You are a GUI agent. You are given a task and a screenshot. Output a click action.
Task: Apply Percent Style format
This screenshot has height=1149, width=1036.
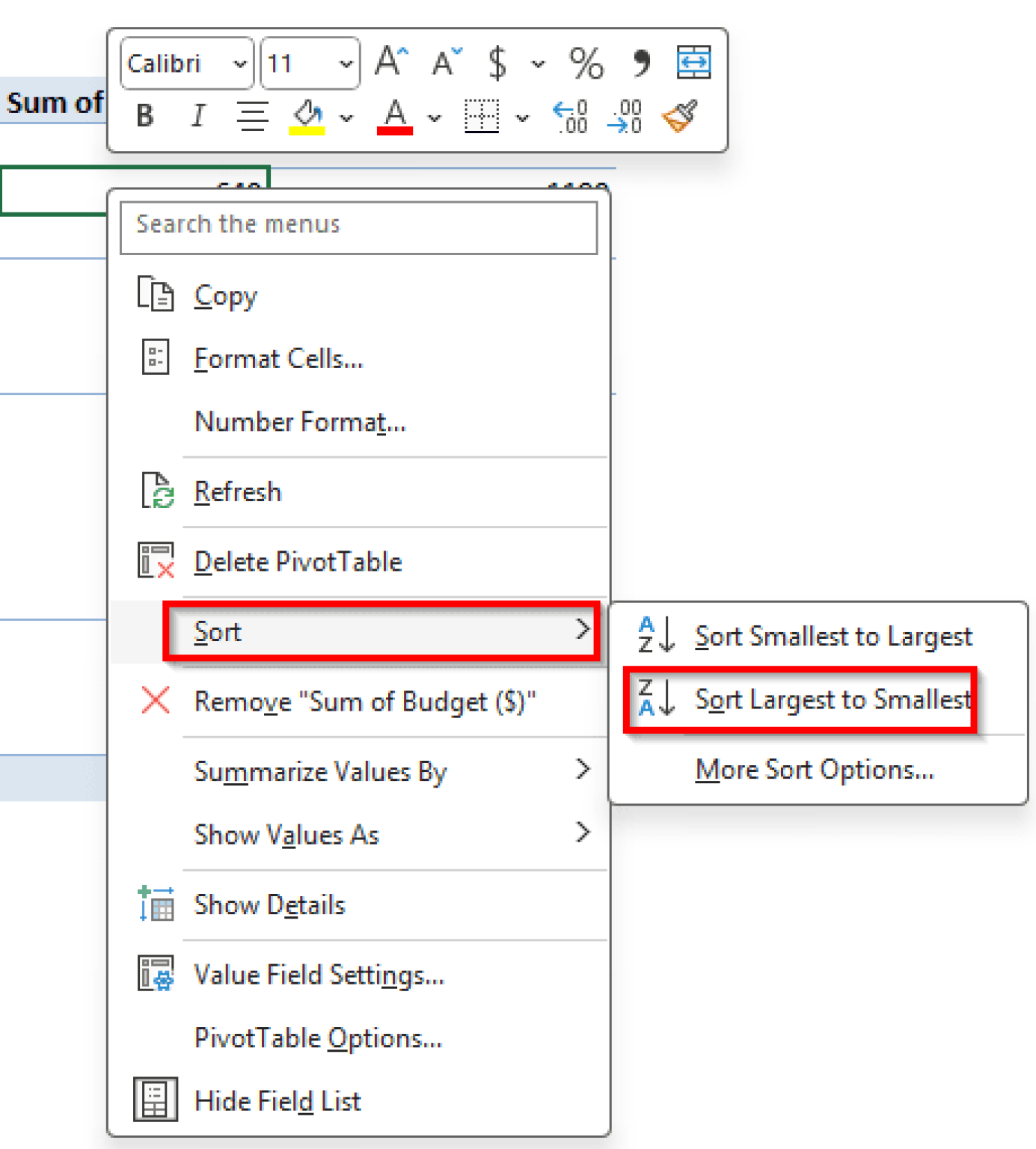click(586, 63)
